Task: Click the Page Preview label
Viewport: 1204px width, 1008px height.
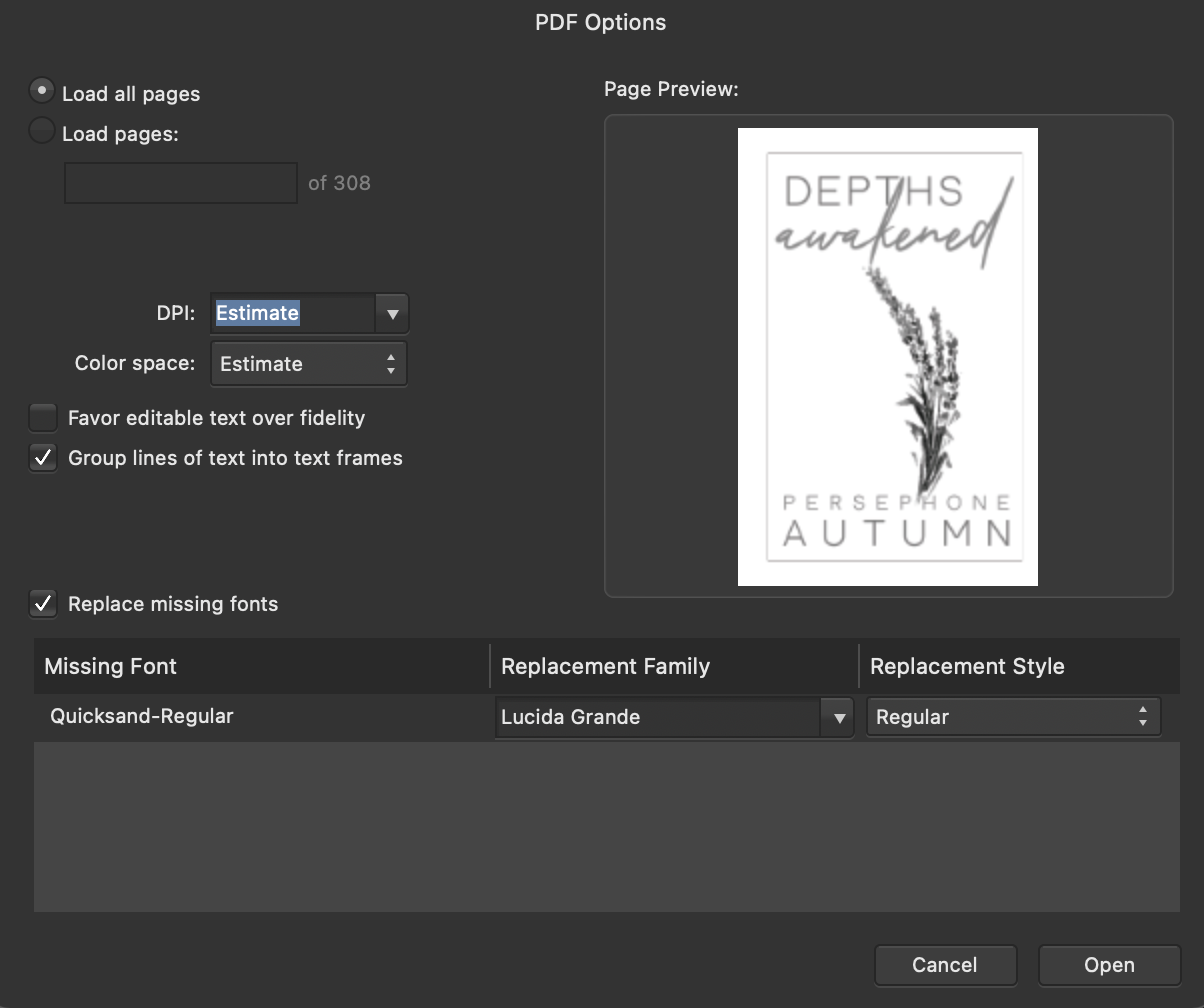Action: [671, 89]
